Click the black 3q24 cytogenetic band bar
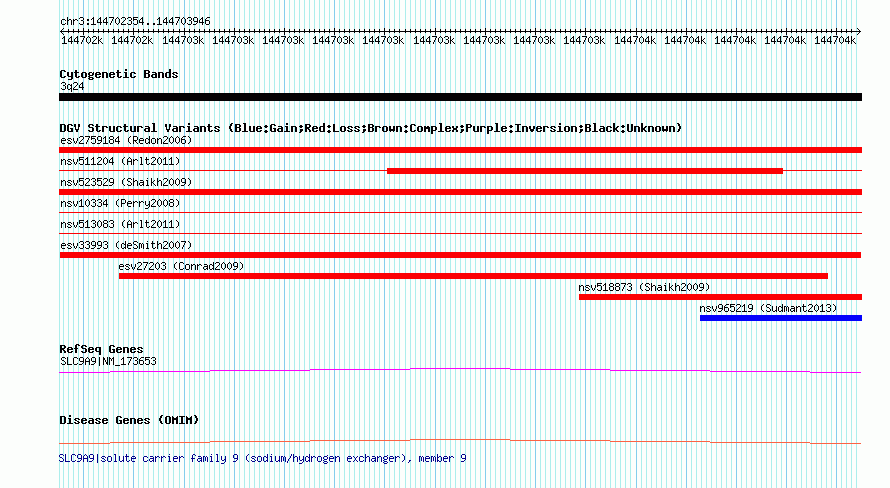This screenshot has height=488, width=890. click(460, 97)
